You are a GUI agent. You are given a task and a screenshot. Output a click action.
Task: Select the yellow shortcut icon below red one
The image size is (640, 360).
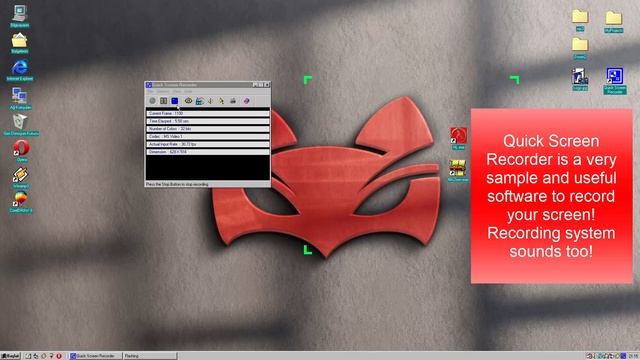tap(458, 171)
